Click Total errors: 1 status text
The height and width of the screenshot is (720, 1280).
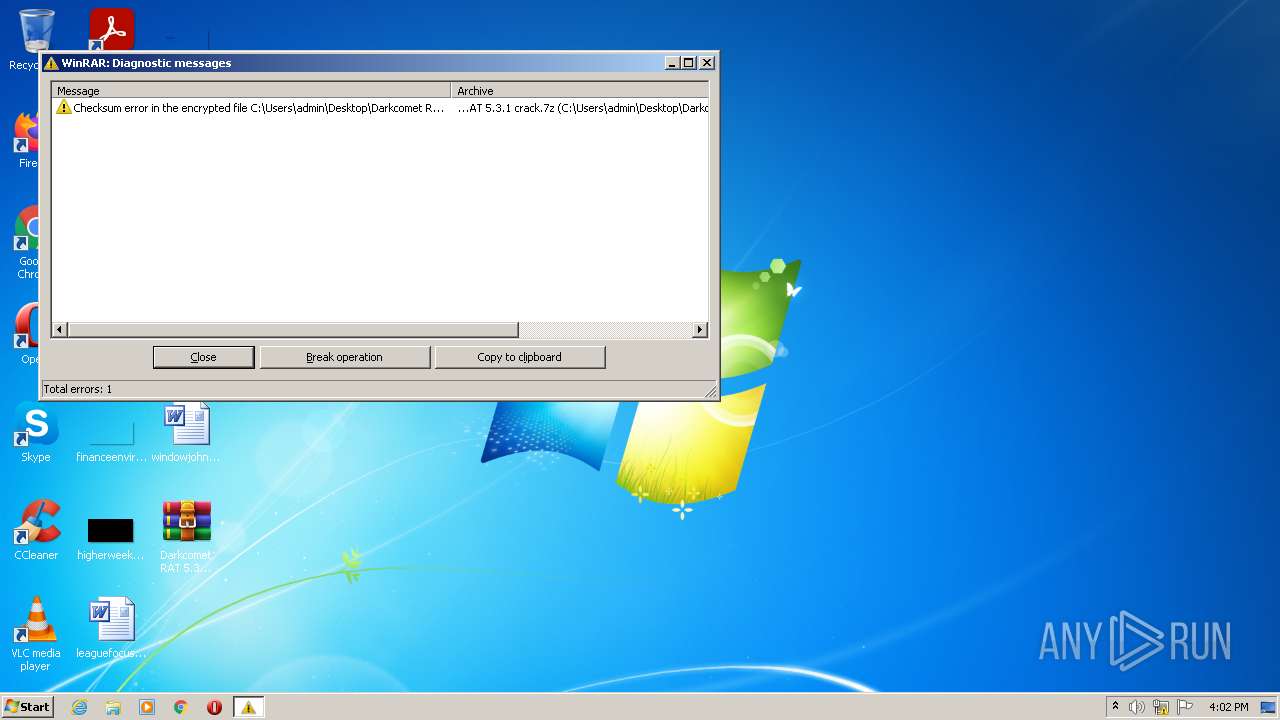(77, 389)
